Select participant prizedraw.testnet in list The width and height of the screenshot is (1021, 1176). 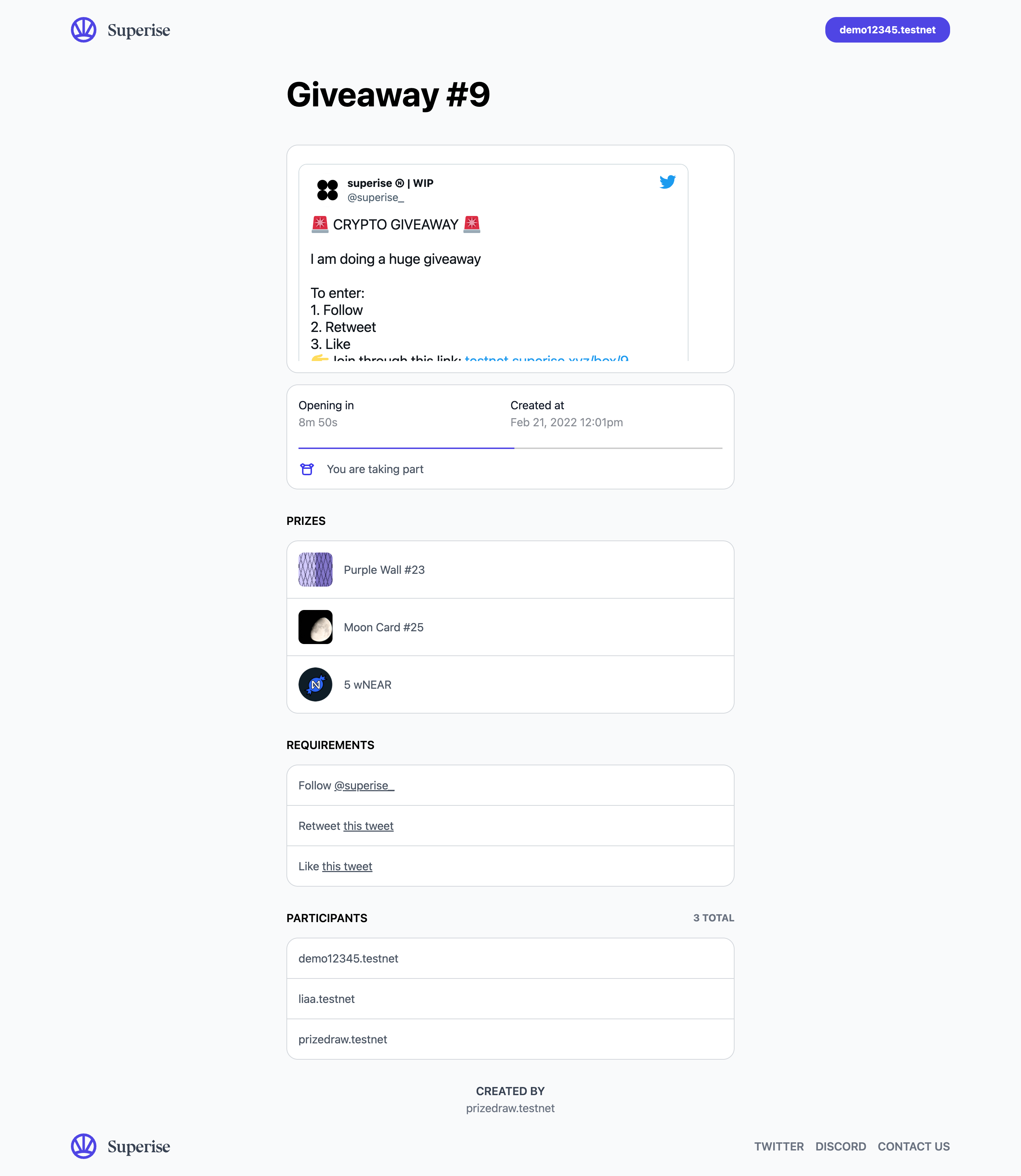pyautogui.click(x=510, y=1039)
